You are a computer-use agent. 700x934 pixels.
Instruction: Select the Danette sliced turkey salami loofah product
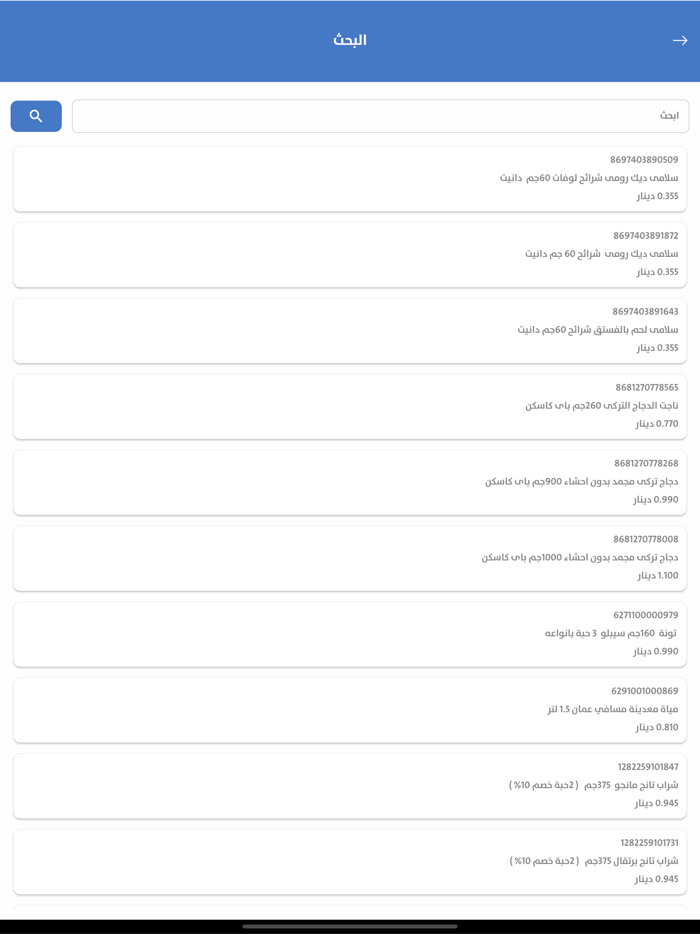click(350, 178)
